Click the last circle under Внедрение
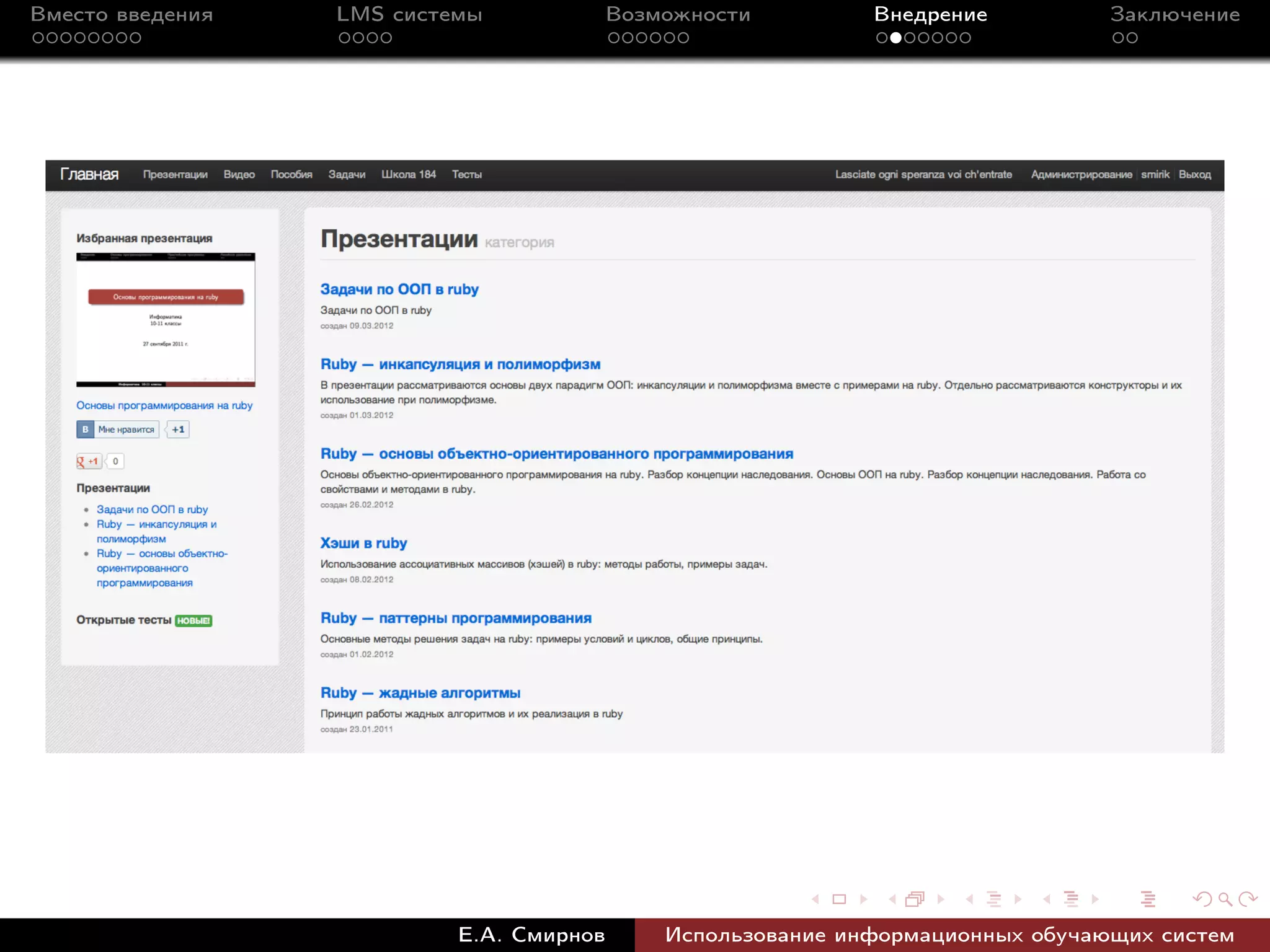This screenshot has height=952, width=1270. pos(965,38)
